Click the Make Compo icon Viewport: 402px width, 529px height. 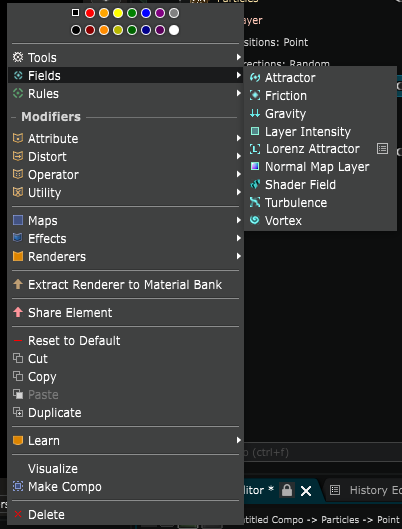[x=18, y=486]
